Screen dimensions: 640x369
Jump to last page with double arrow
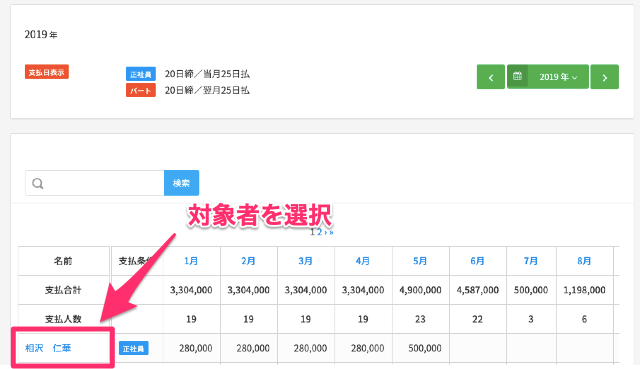pyautogui.click(x=331, y=232)
